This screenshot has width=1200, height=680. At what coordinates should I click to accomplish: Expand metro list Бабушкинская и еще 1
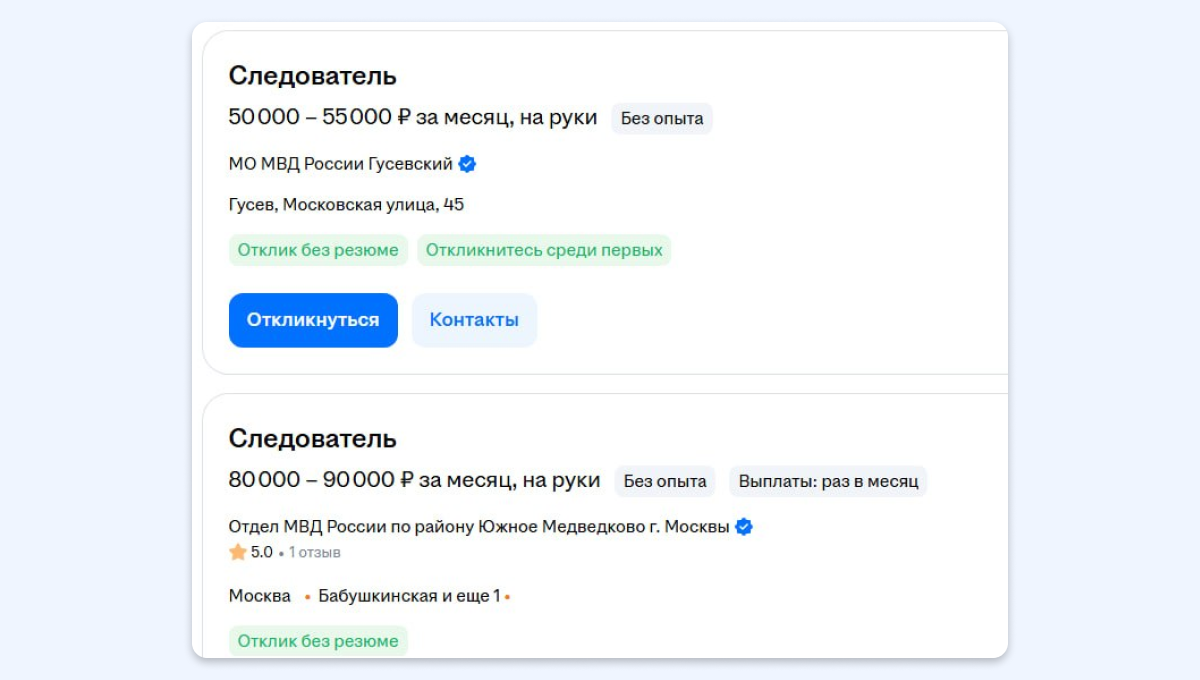click(409, 596)
